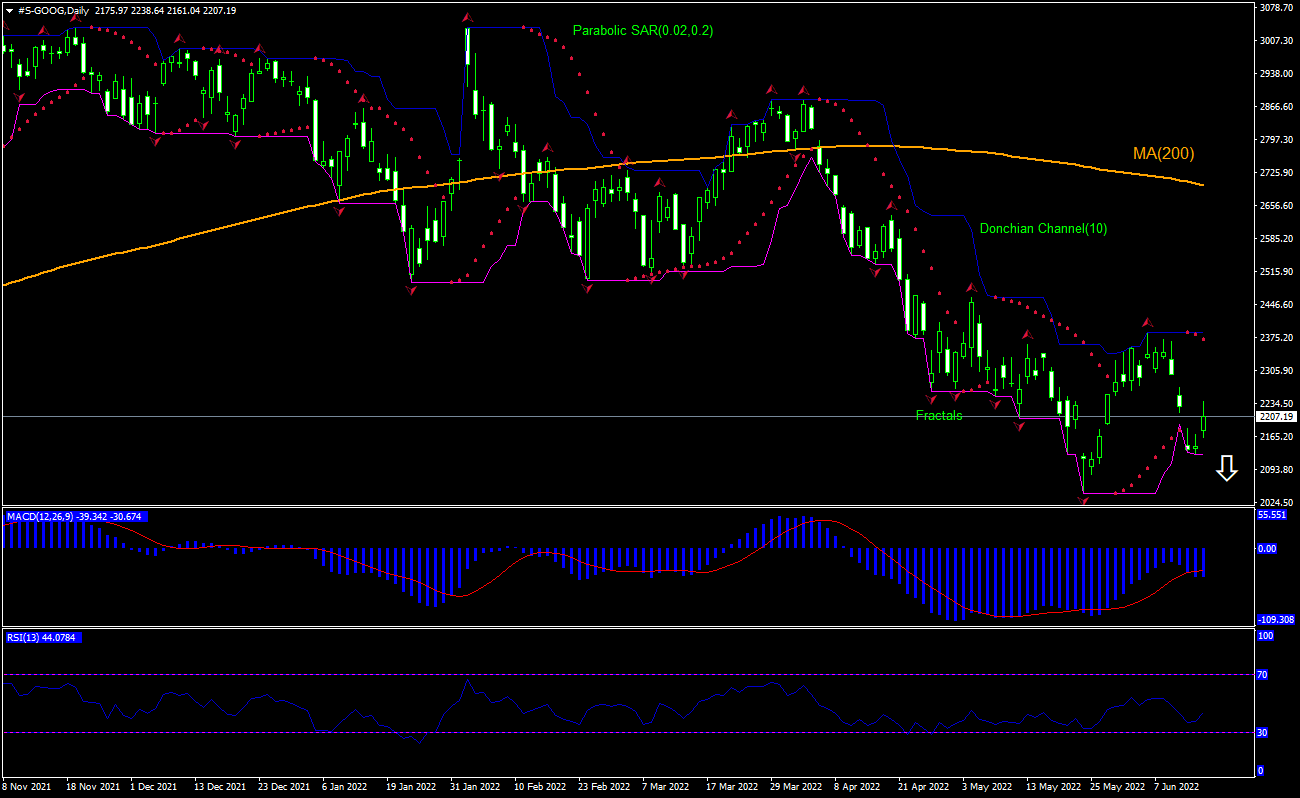The width and height of the screenshot is (1300, 798).
Task: Click MACD scale value 55.551
Action: [x=1272, y=514]
